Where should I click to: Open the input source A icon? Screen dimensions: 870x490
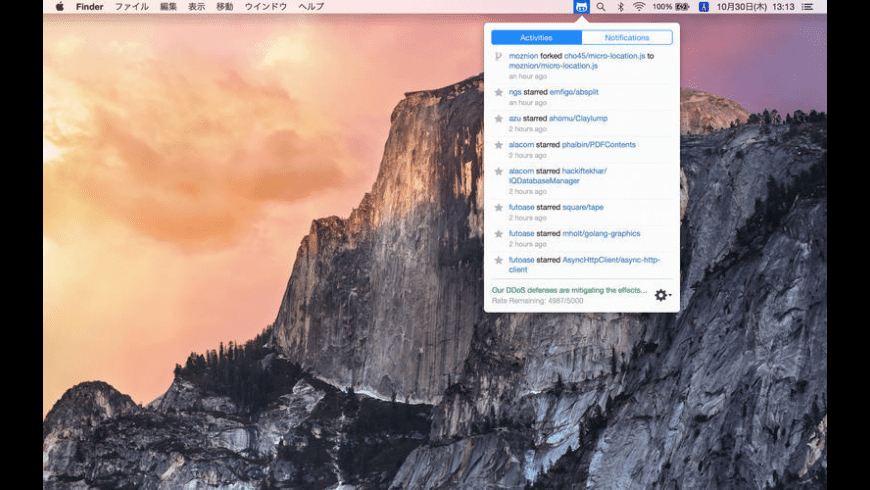tap(704, 7)
